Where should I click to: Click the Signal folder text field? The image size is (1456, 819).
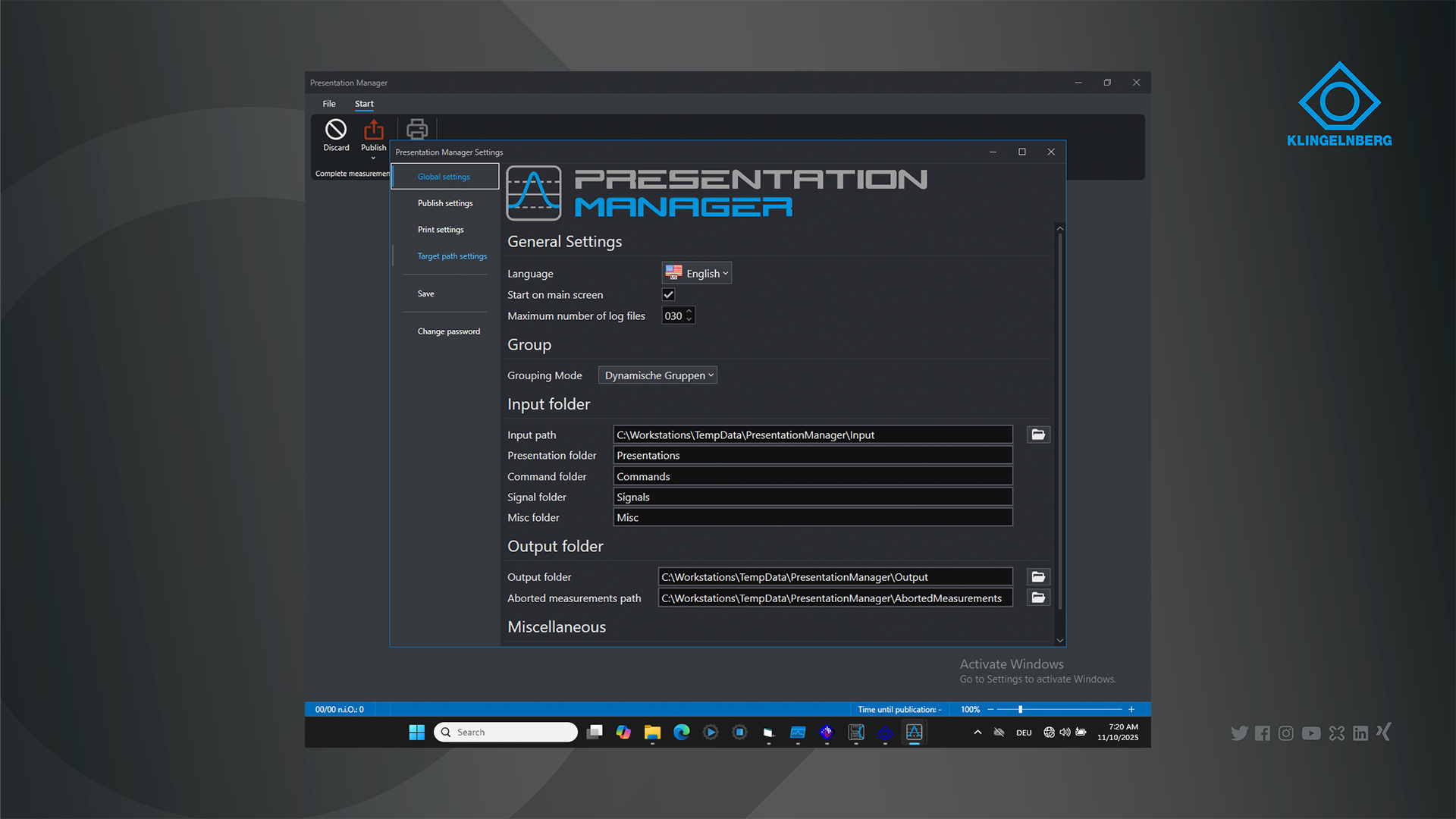(813, 497)
